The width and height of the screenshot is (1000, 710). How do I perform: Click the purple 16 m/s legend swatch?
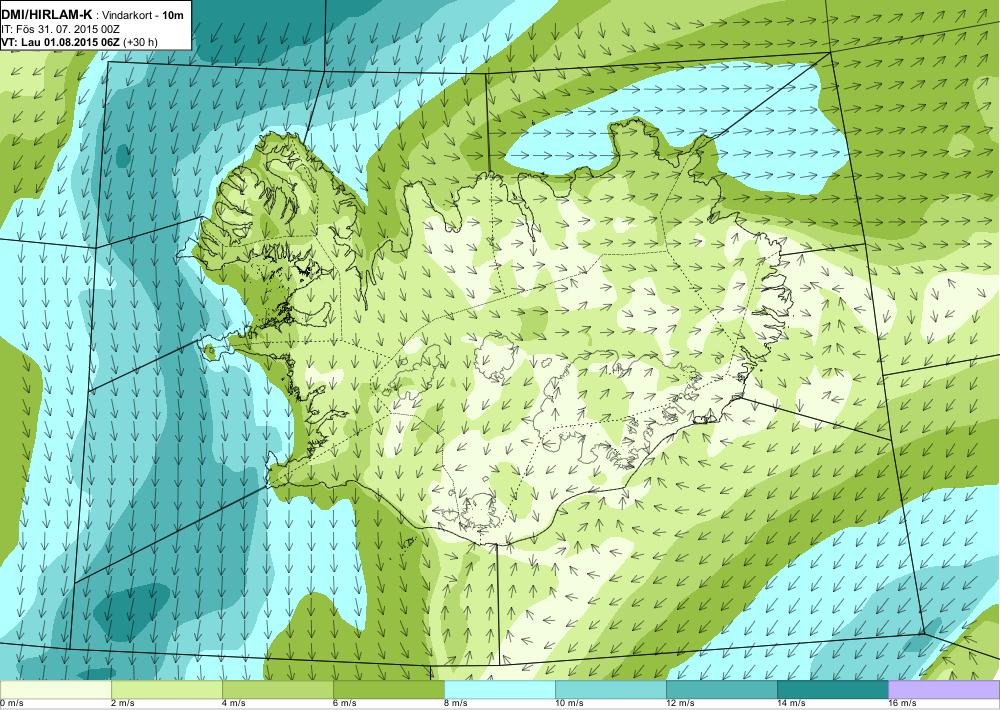coord(944,690)
